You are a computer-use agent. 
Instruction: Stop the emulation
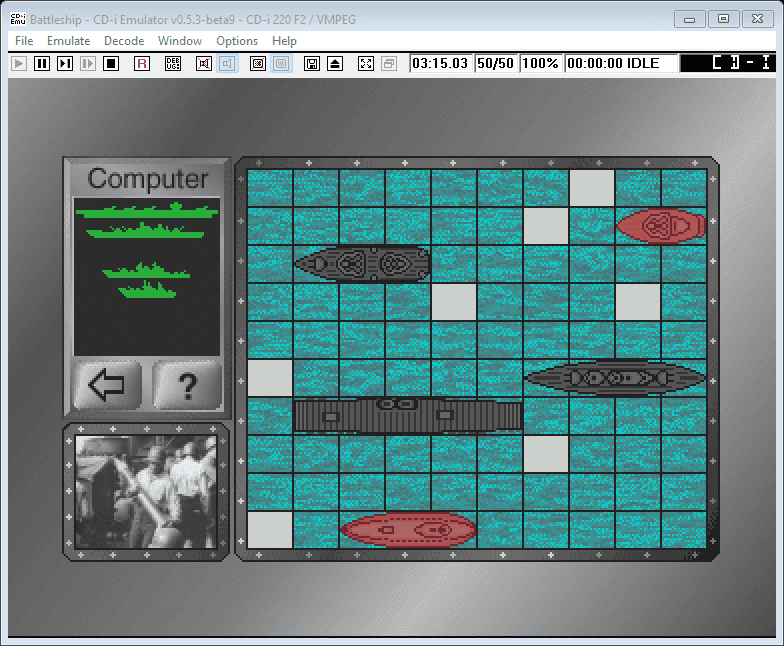[x=111, y=63]
